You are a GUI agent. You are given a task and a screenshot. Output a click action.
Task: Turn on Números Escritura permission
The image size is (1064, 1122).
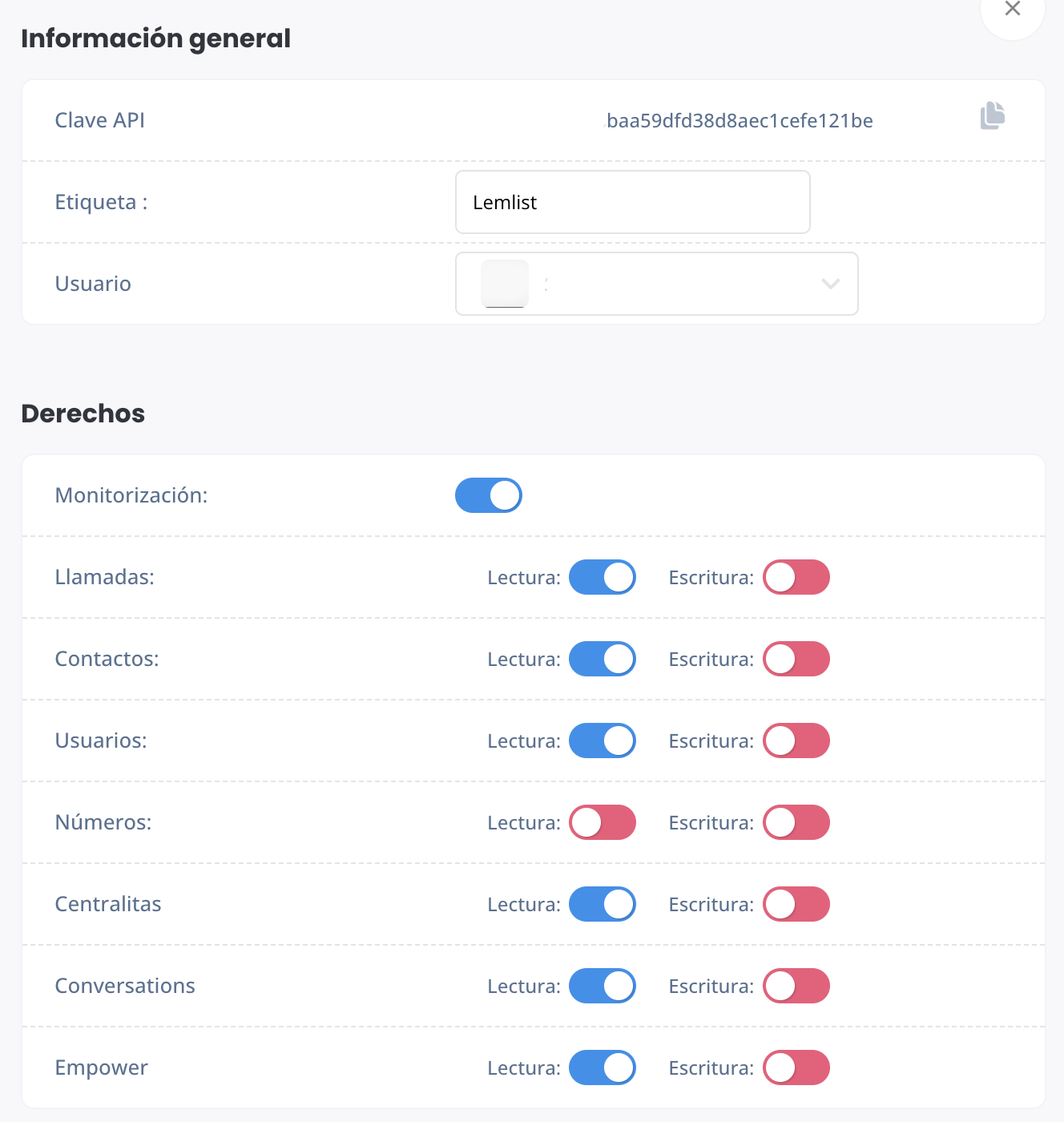click(796, 822)
